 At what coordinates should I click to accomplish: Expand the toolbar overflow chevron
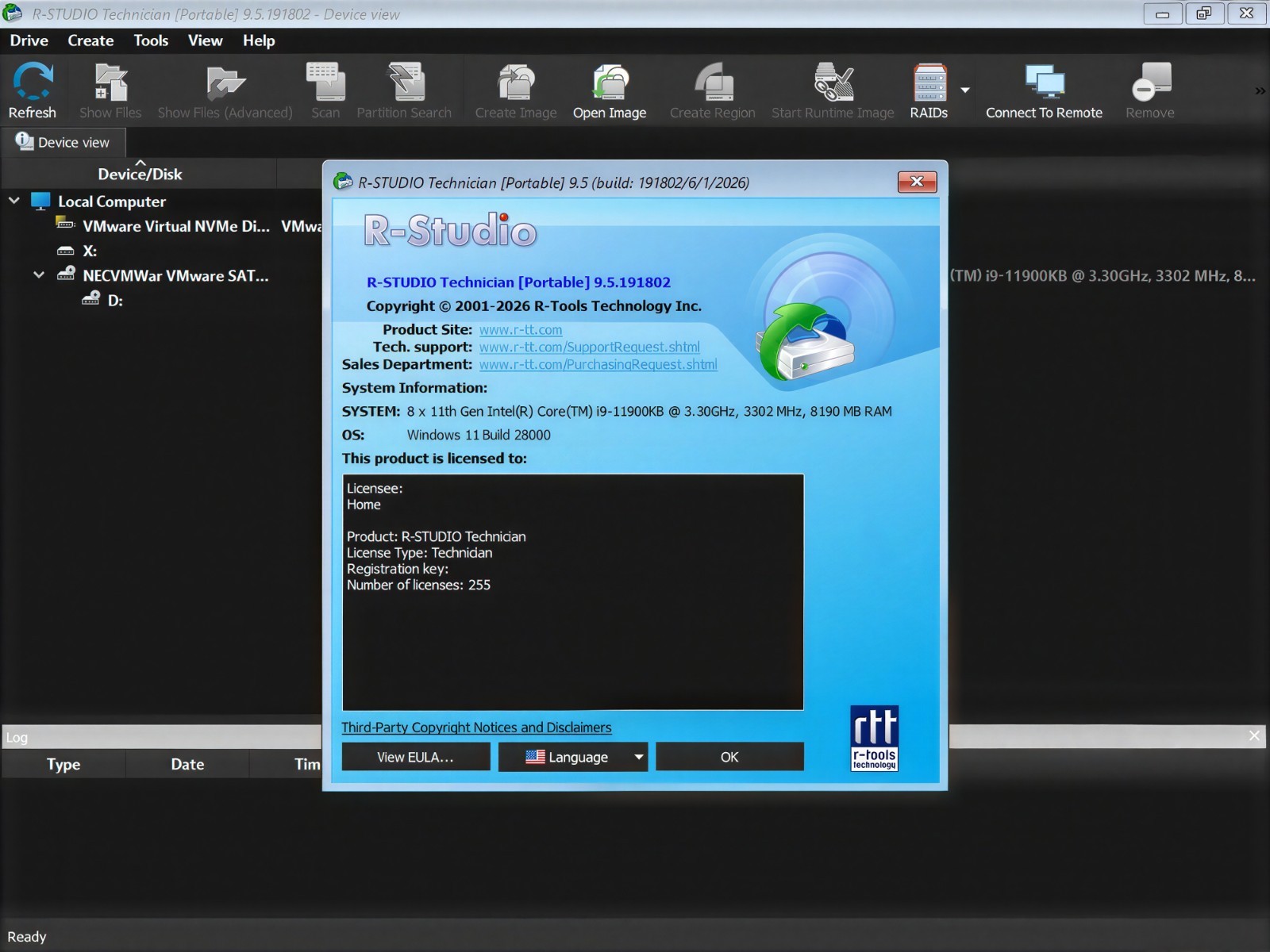[x=1260, y=91]
